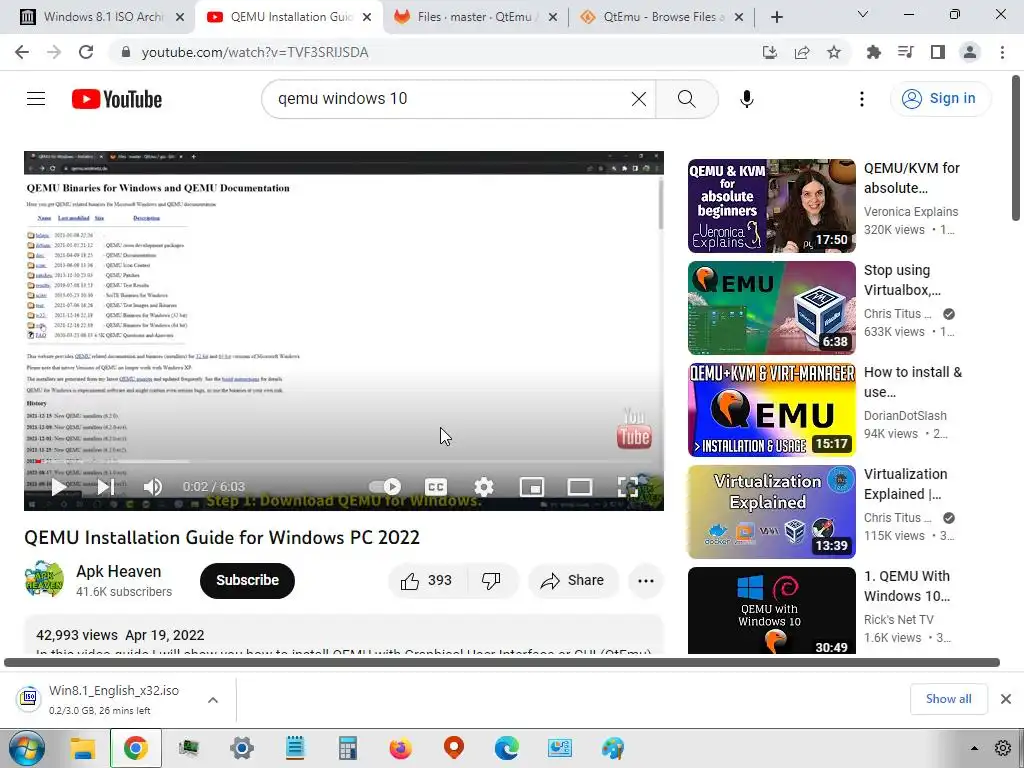Open Chrome profile avatar
Image resolution: width=1024 pixels, height=768 pixels.
970,52
